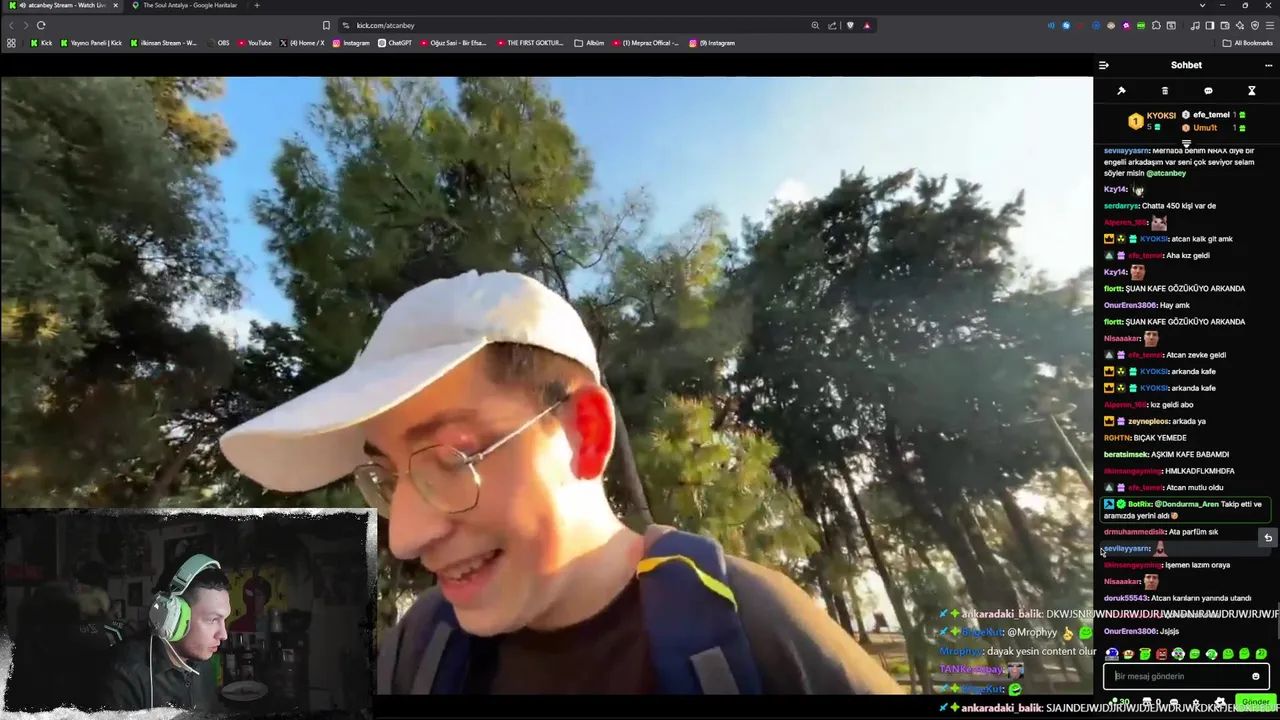The image size is (1280, 720).
Task: Click the reply icon beside seviiayyasrn message
Action: (x=1268, y=538)
